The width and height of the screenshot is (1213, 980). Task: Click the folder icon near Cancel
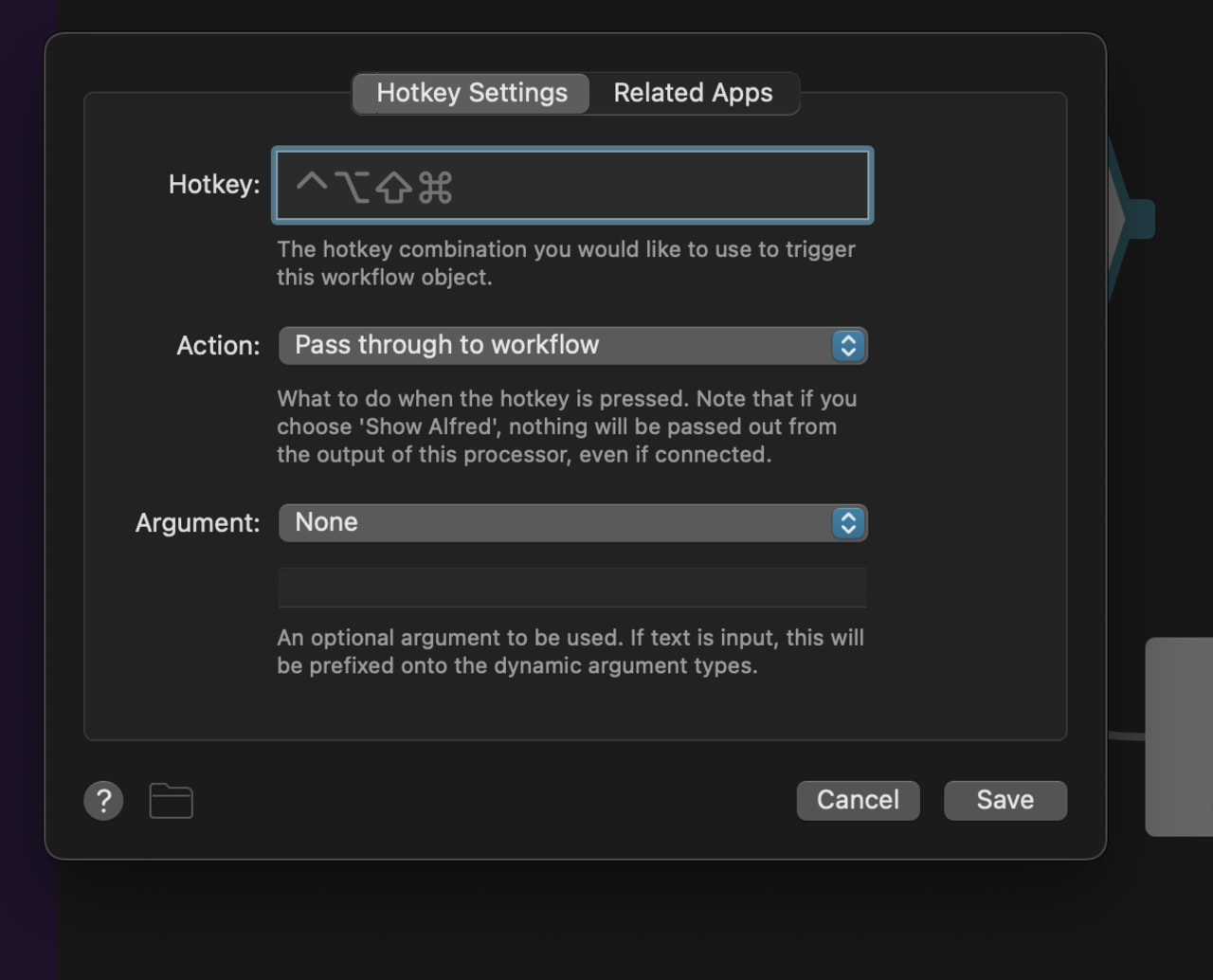coord(171,800)
